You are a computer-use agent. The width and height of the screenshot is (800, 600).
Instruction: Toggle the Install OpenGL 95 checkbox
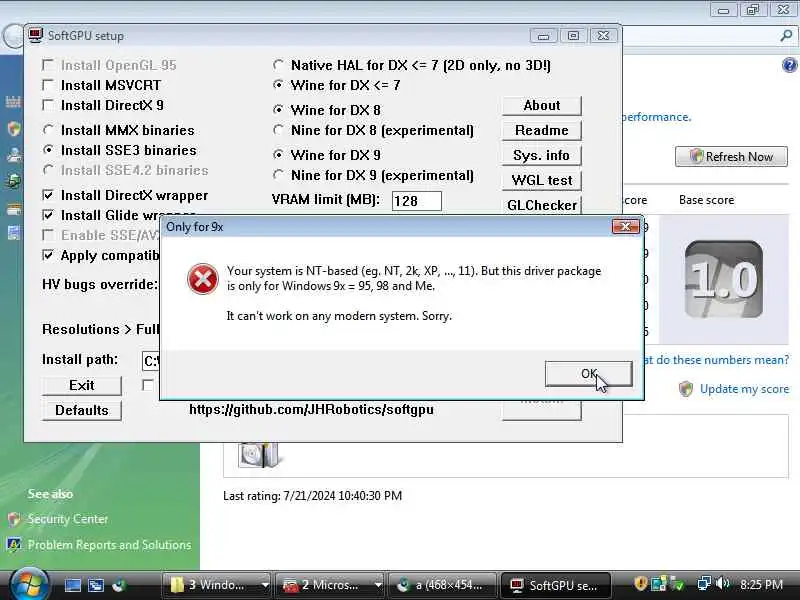[x=48, y=65]
